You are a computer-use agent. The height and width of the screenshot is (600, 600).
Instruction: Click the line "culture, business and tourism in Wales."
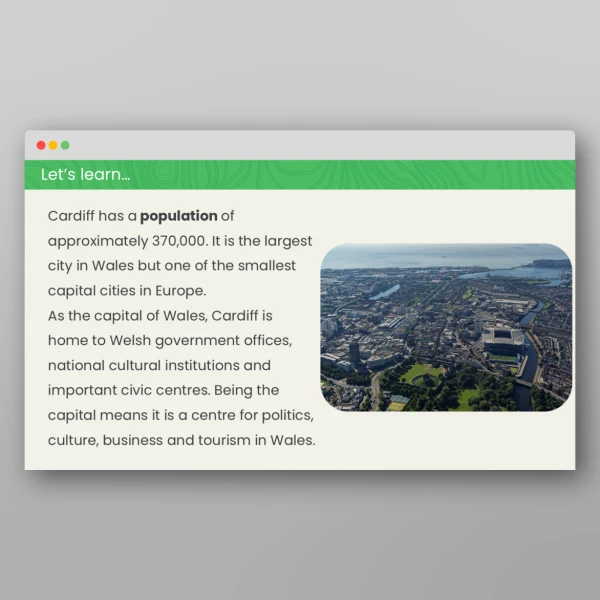pos(182,440)
